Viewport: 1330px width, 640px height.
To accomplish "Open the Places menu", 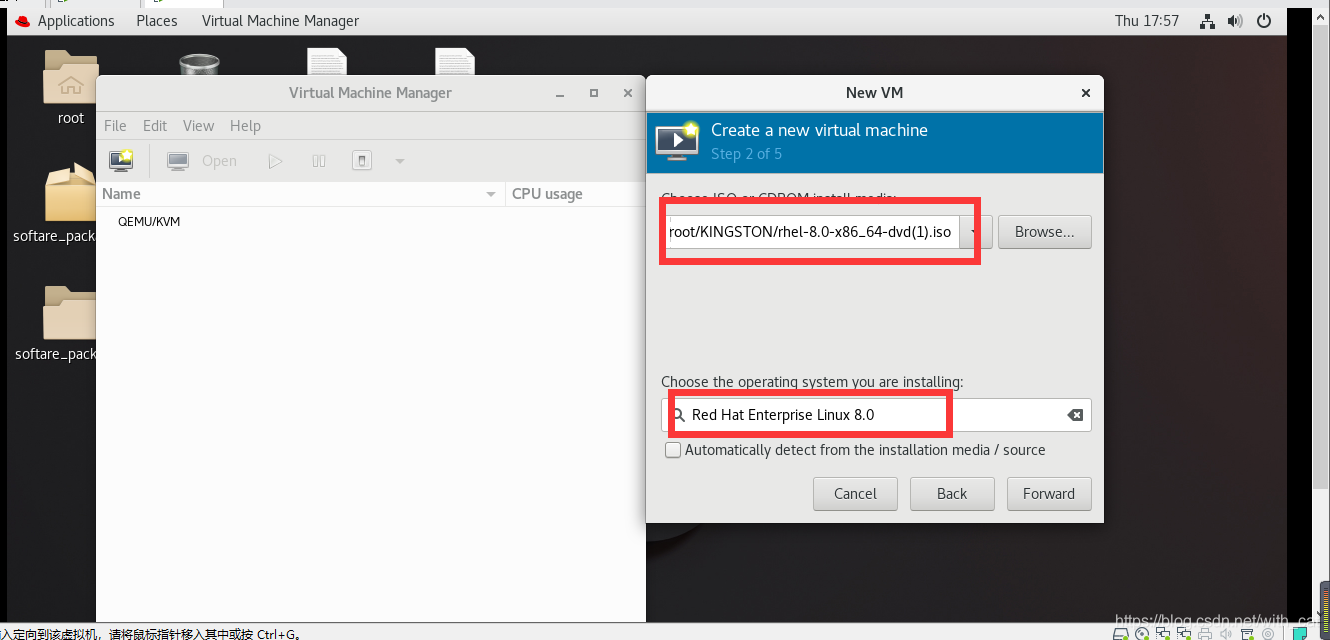I will (x=157, y=20).
